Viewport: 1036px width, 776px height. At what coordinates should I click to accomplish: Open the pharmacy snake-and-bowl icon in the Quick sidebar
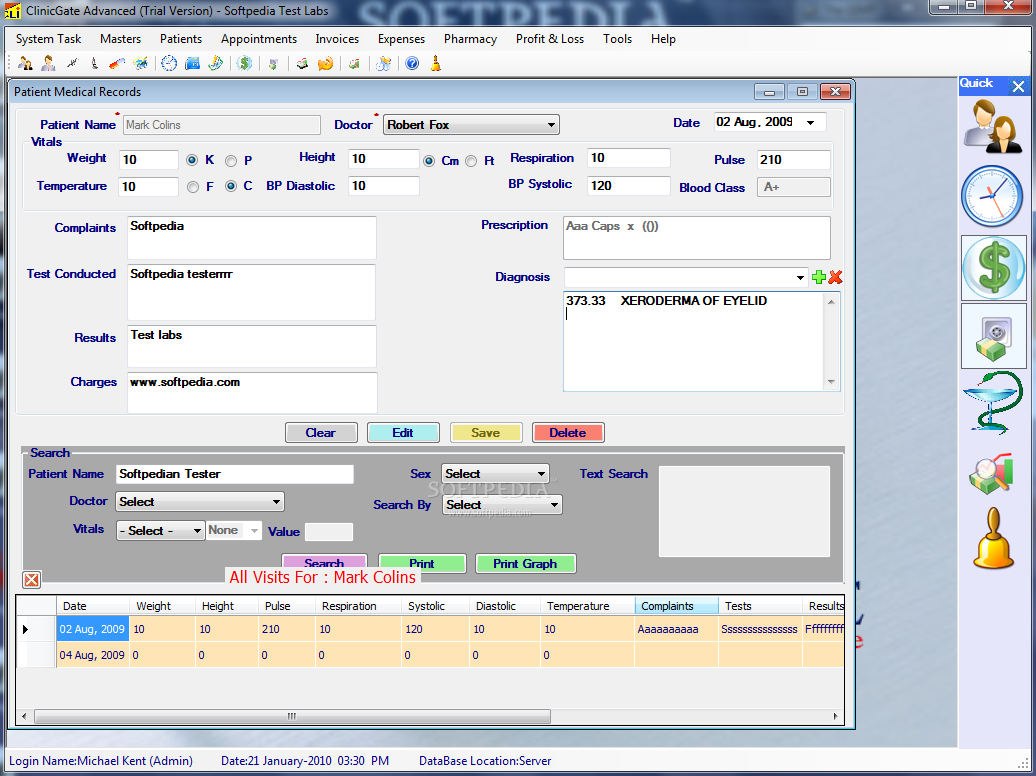993,403
